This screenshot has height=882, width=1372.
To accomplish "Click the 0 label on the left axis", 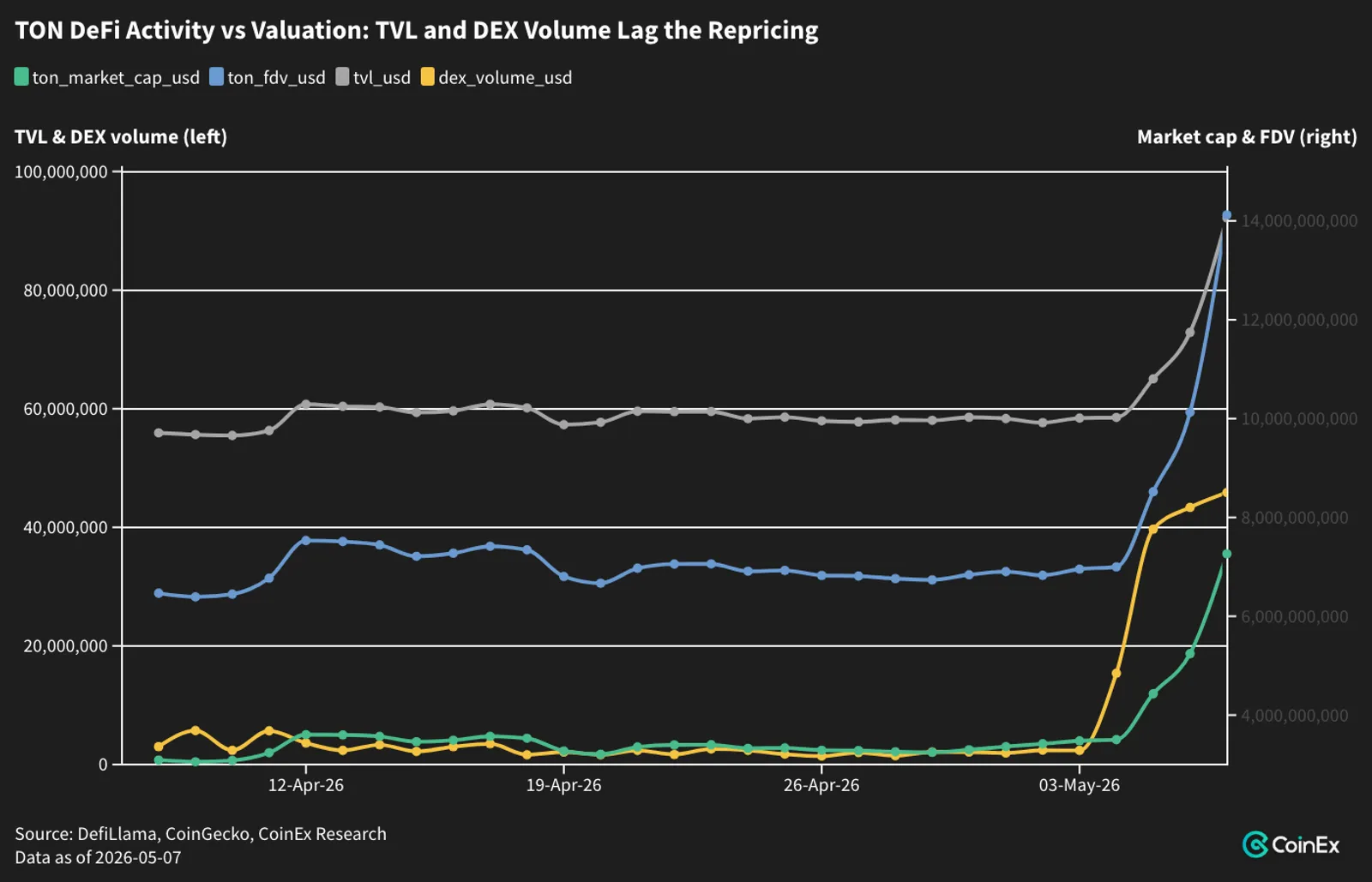I will pos(104,765).
